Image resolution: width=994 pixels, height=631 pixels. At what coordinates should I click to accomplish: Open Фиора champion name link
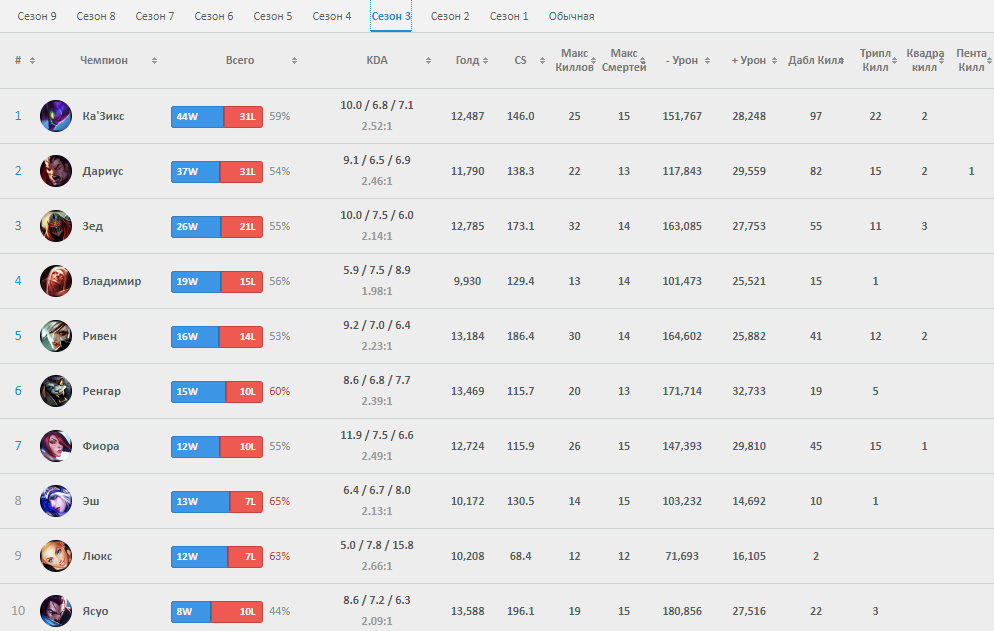101,446
